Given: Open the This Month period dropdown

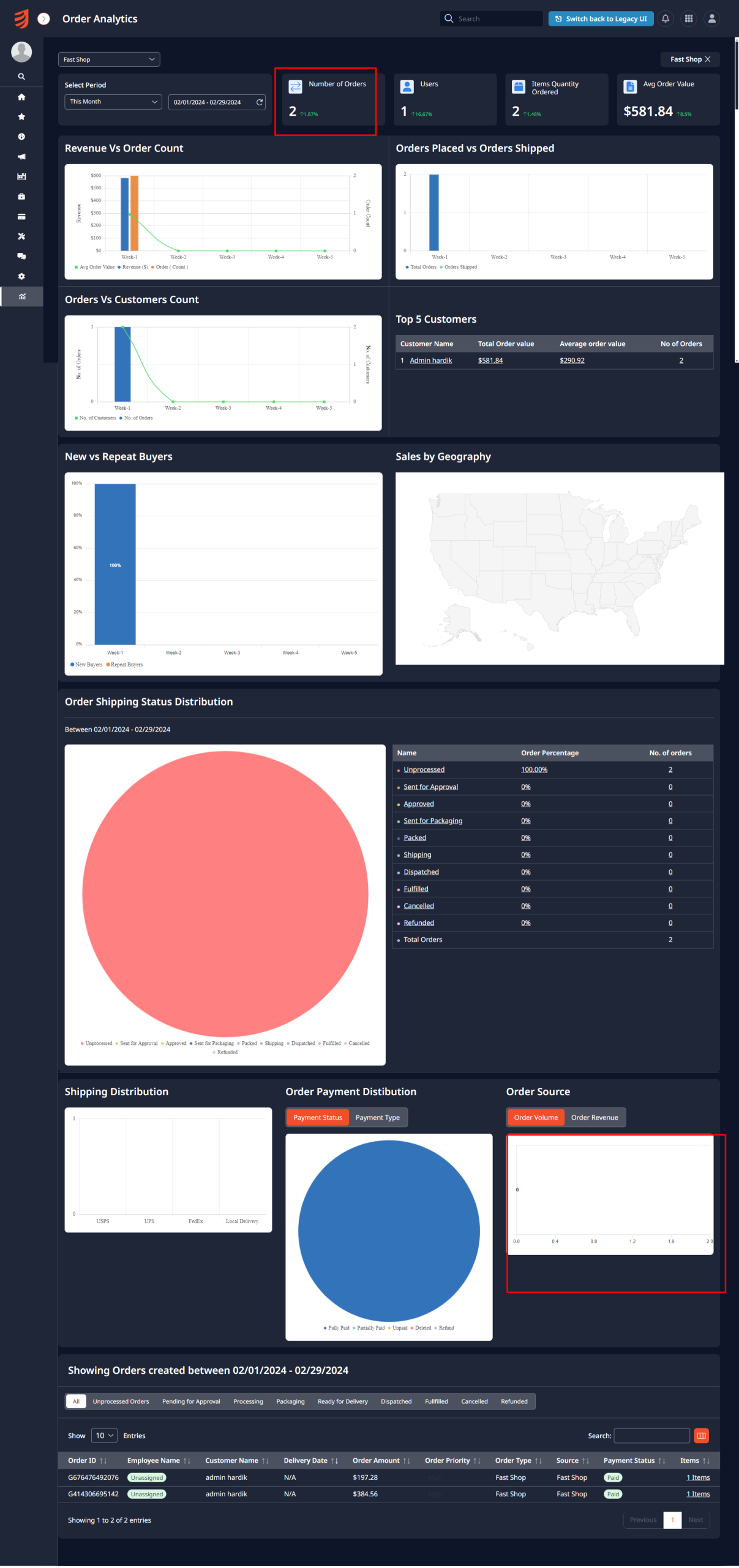Looking at the screenshot, I should pos(113,102).
